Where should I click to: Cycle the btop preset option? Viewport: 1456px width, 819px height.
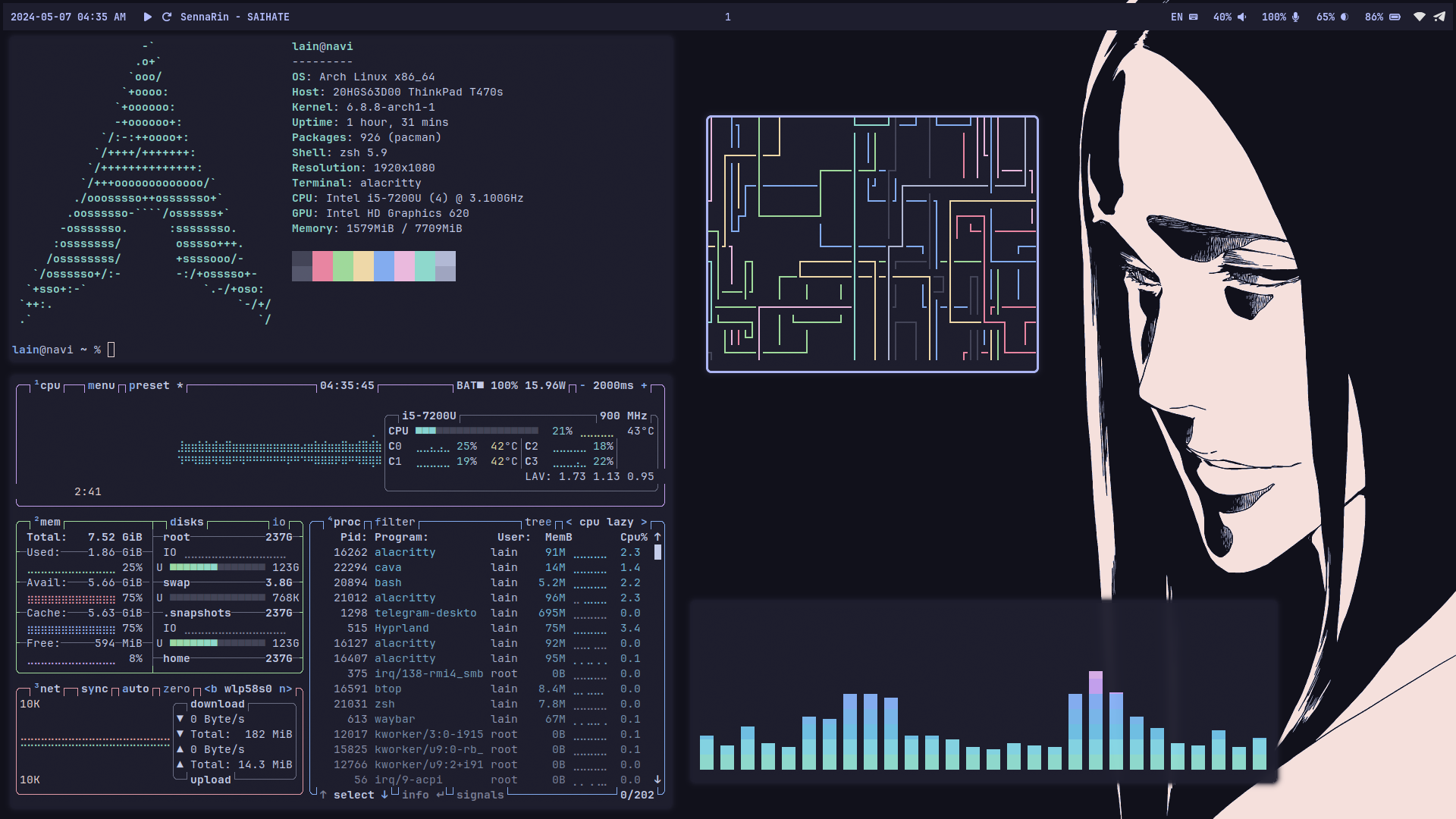(x=156, y=385)
